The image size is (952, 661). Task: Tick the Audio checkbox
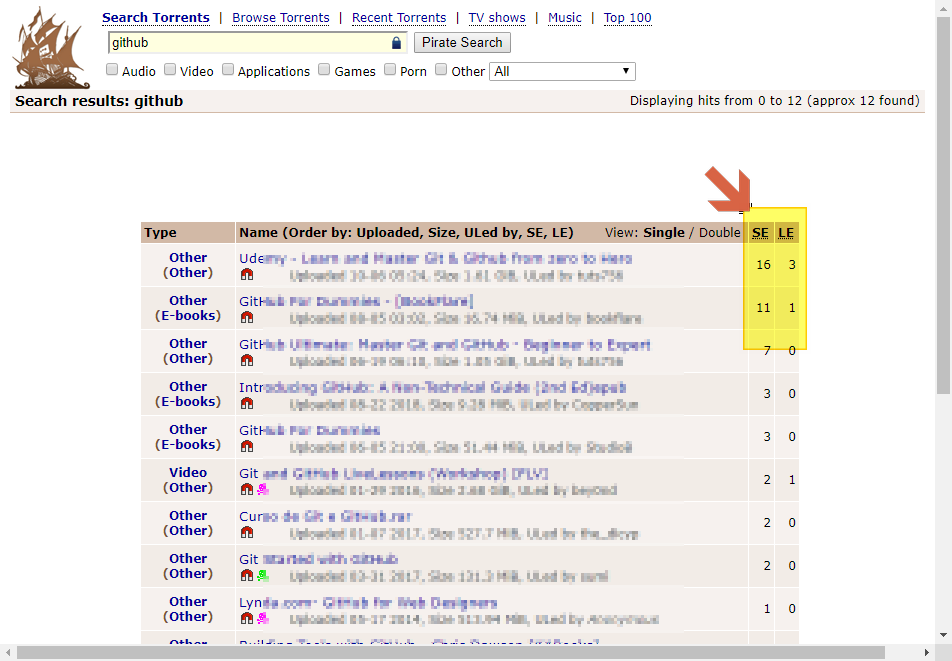(112, 70)
